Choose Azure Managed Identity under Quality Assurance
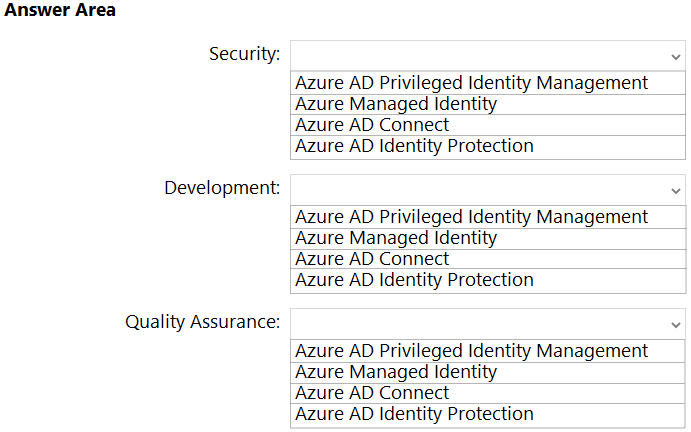Screen dimensions: 691x432 [x=396, y=372]
